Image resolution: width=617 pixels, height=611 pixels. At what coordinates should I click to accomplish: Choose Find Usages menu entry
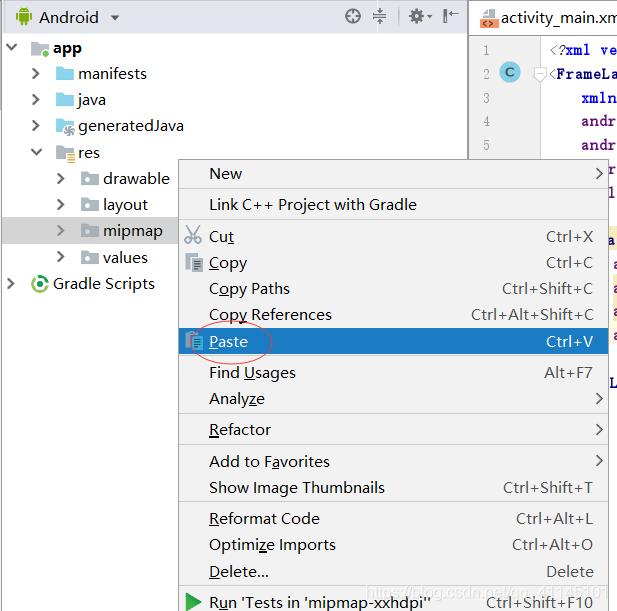pos(393,373)
